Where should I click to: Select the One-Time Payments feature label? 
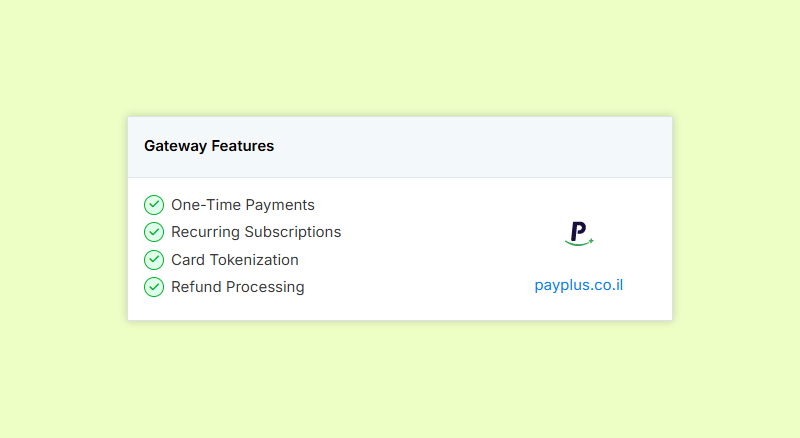click(243, 205)
